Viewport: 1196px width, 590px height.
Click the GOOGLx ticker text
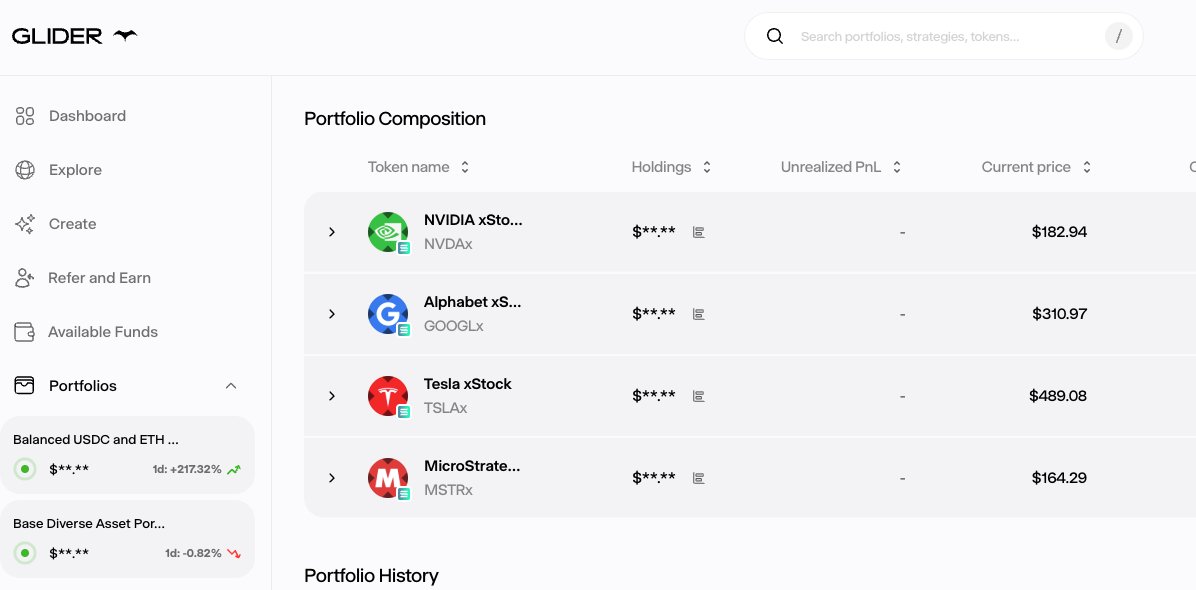pyautogui.click(x=454, y=326)
